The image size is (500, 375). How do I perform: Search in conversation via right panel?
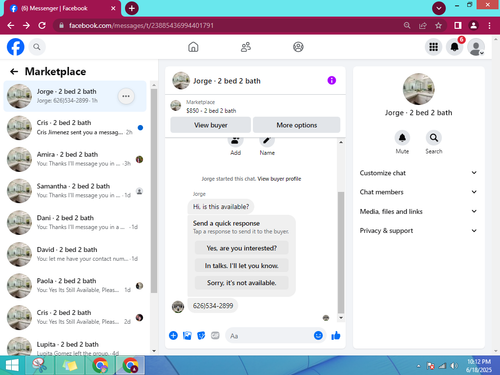[x=434, y=137]
